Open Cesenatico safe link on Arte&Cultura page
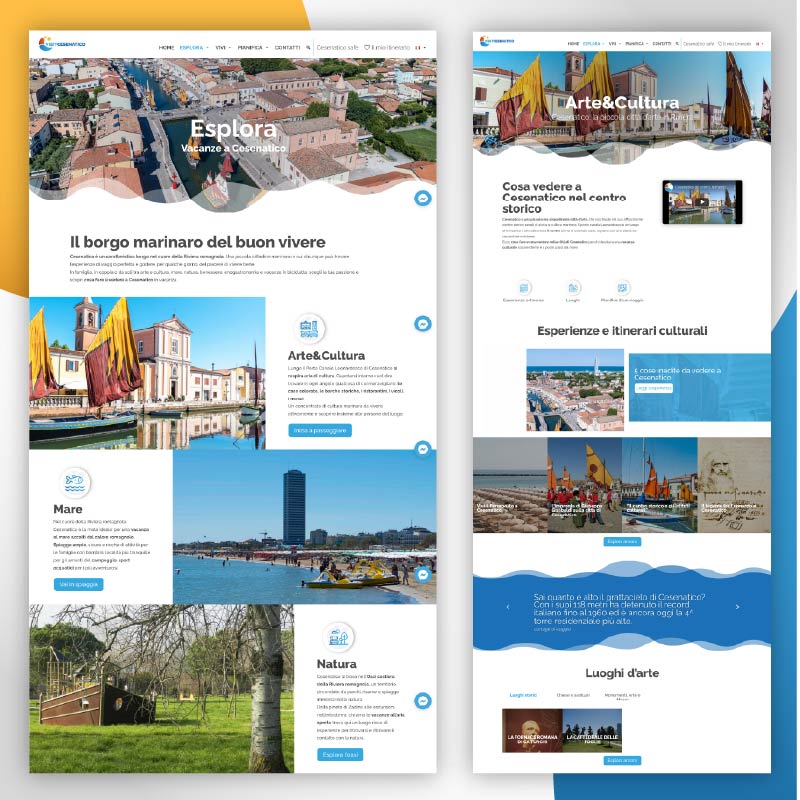Image resolution: width=800 pixels, height=800 pixels. click(x=698, y=44)
